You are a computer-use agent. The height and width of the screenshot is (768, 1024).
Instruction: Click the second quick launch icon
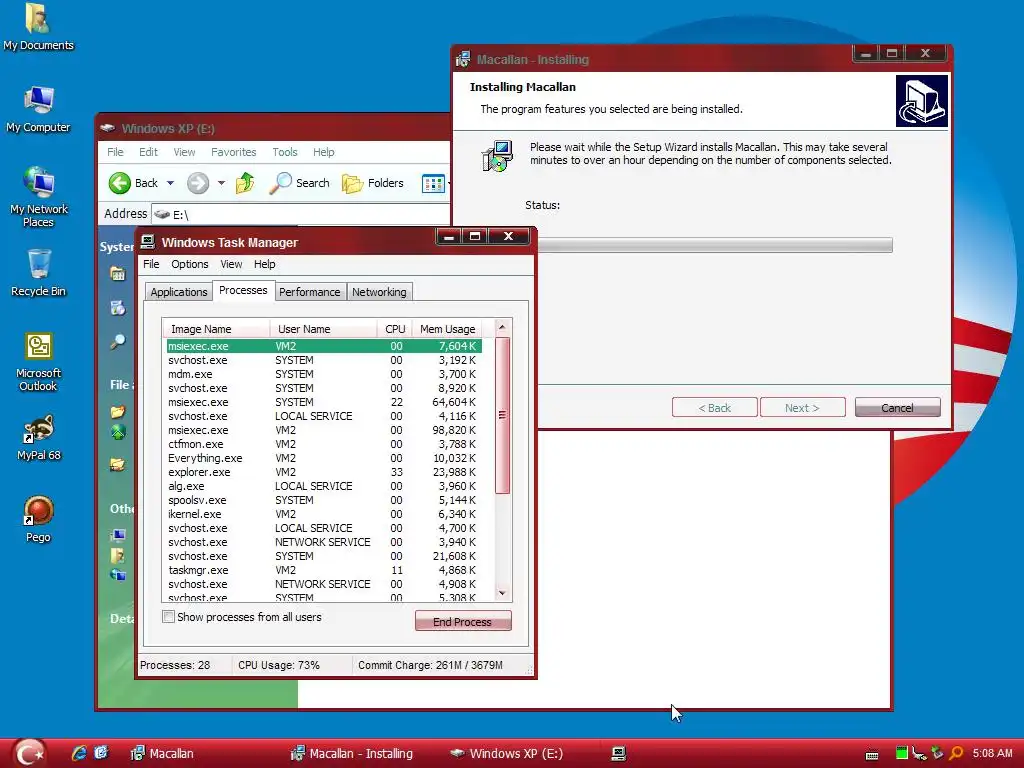(x=101, y=753)
